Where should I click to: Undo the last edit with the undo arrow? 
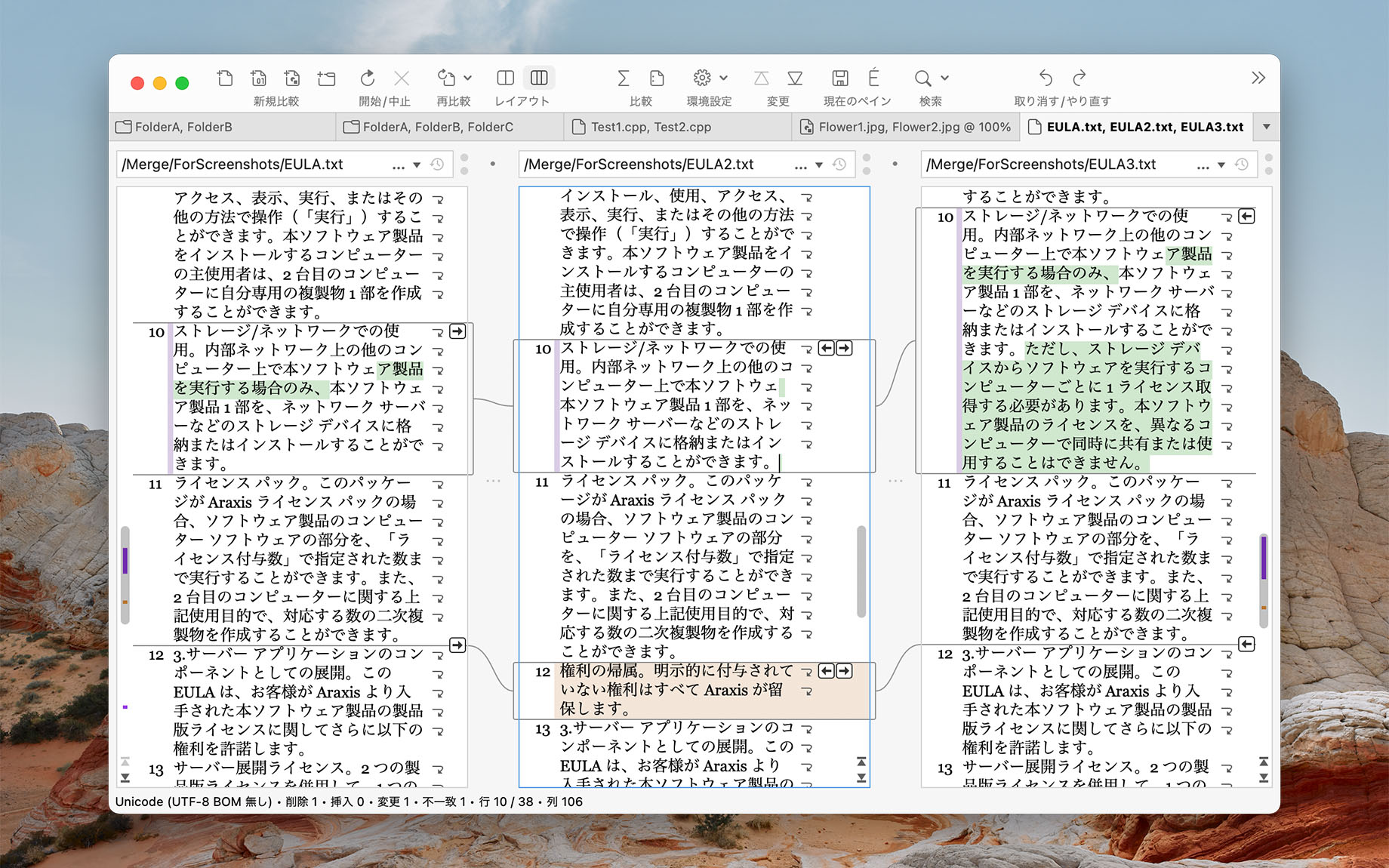pos(1046,76)
